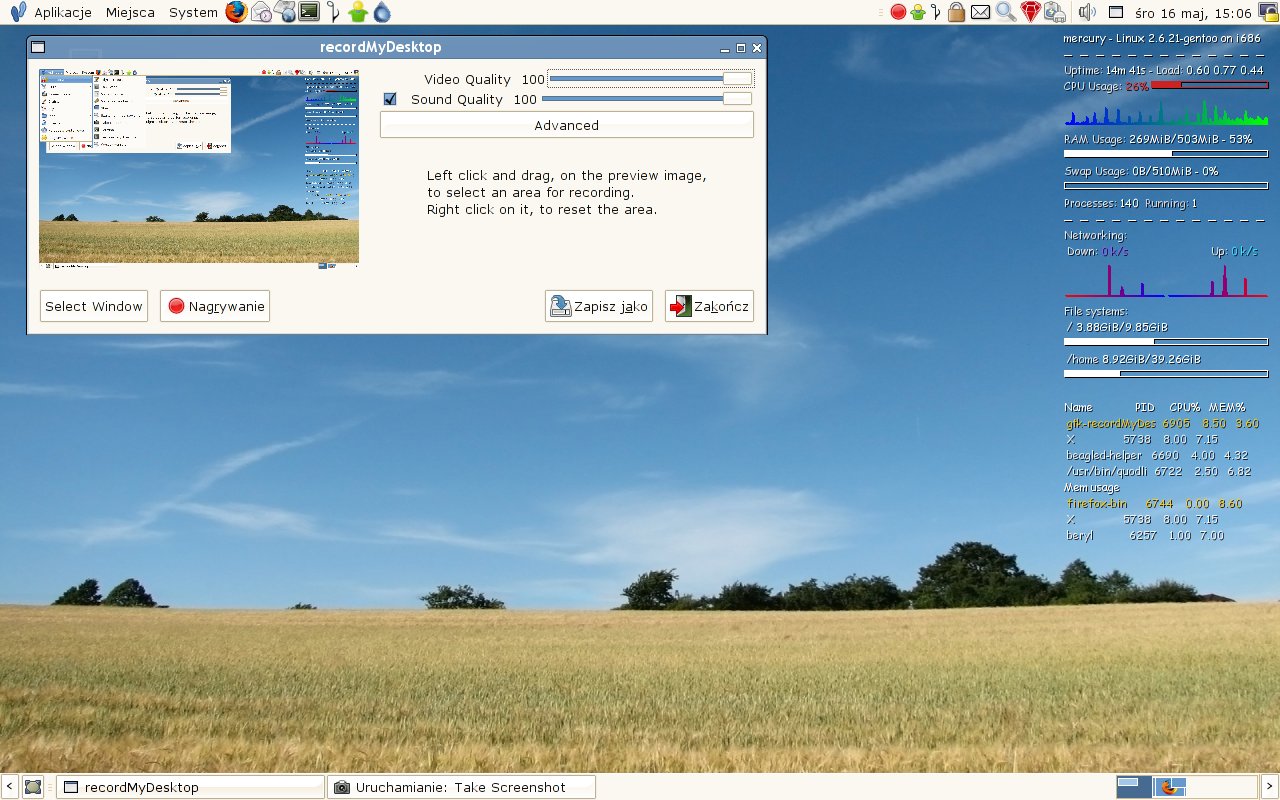
Task: Click the Swap Usage line
Action: tap(1141, 171)
